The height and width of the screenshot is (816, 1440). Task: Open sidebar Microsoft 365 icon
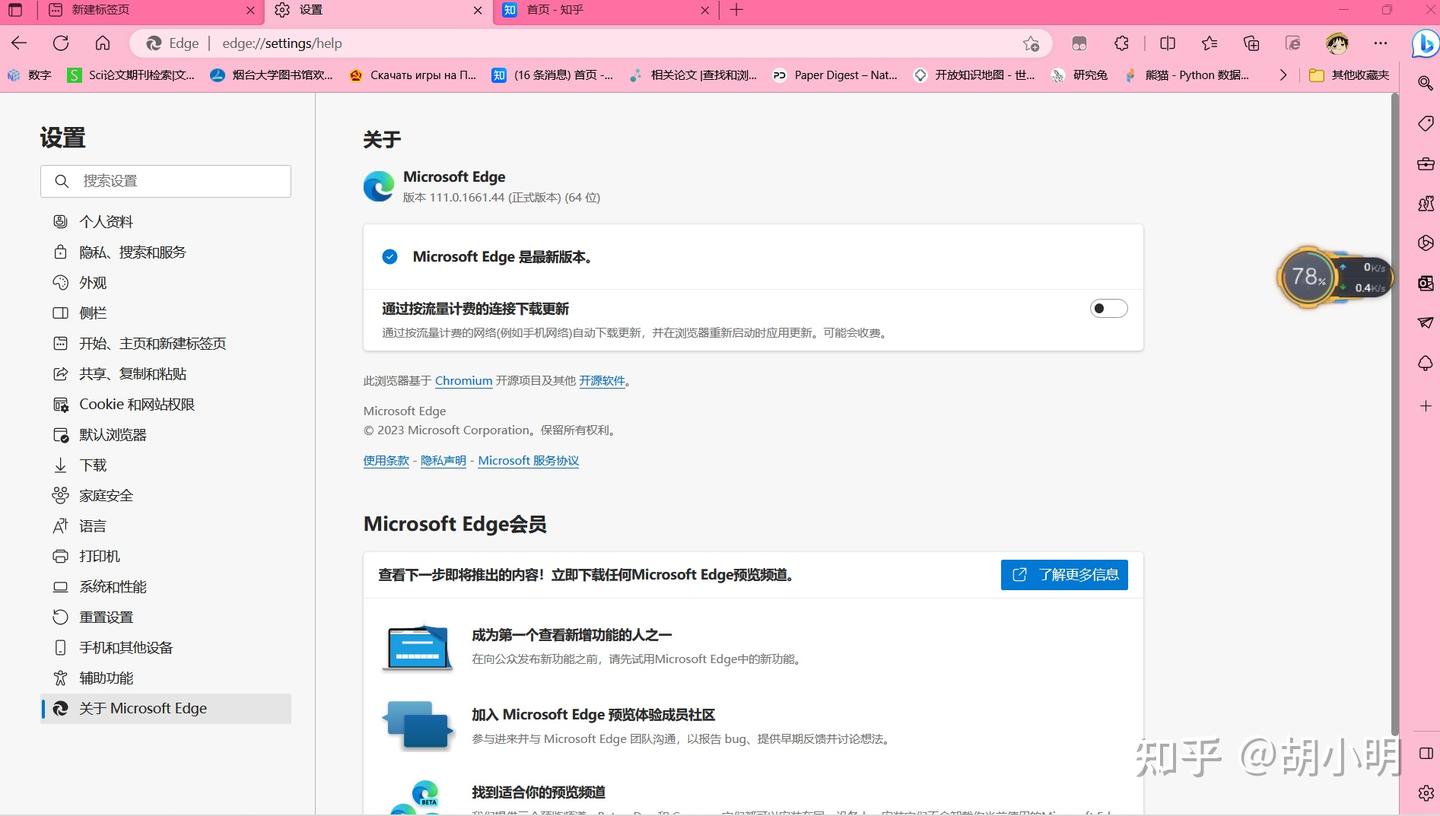[x=1426, y=243]
